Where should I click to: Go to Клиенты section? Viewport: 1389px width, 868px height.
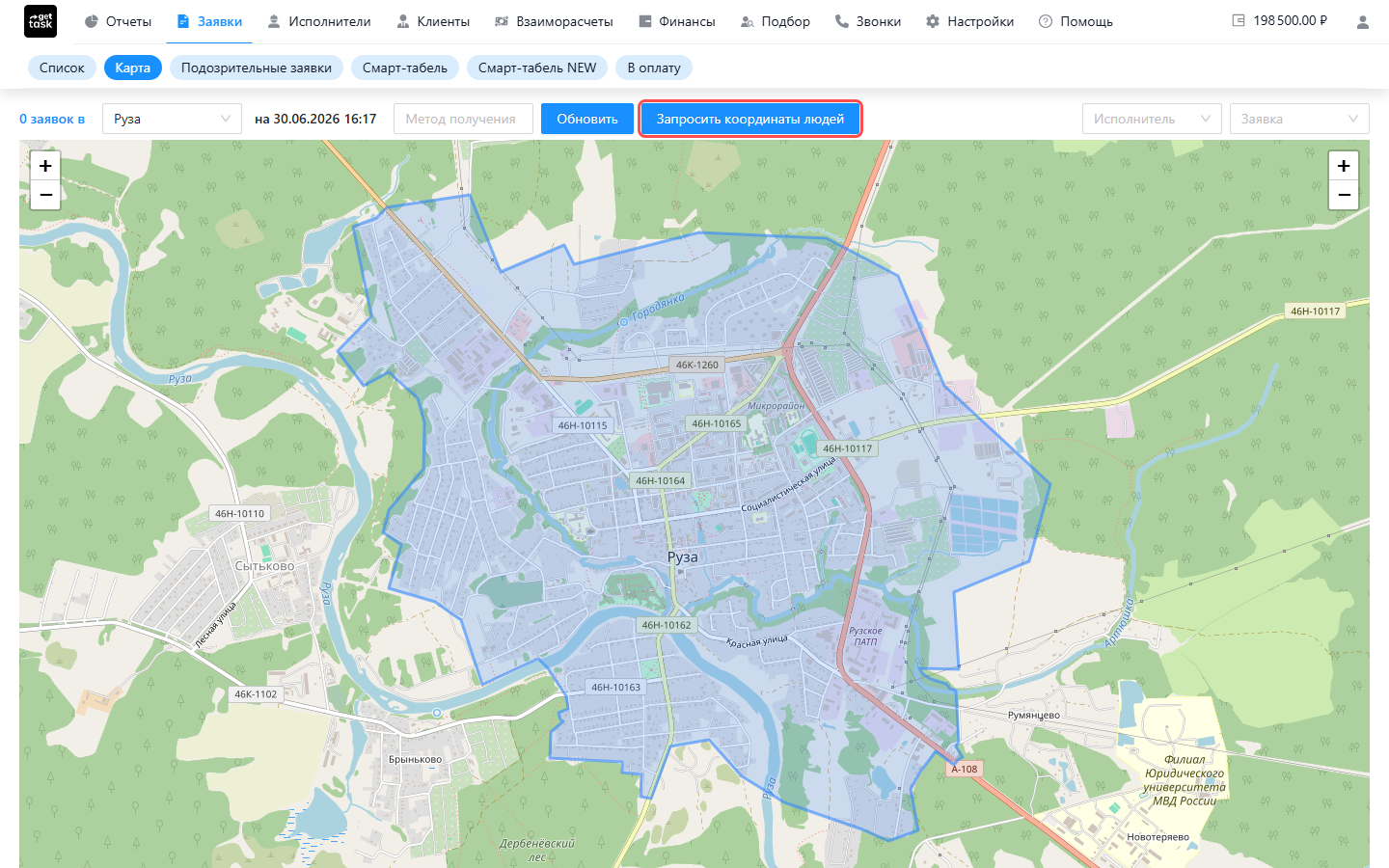pyautogui.click(x=433, y=21)
